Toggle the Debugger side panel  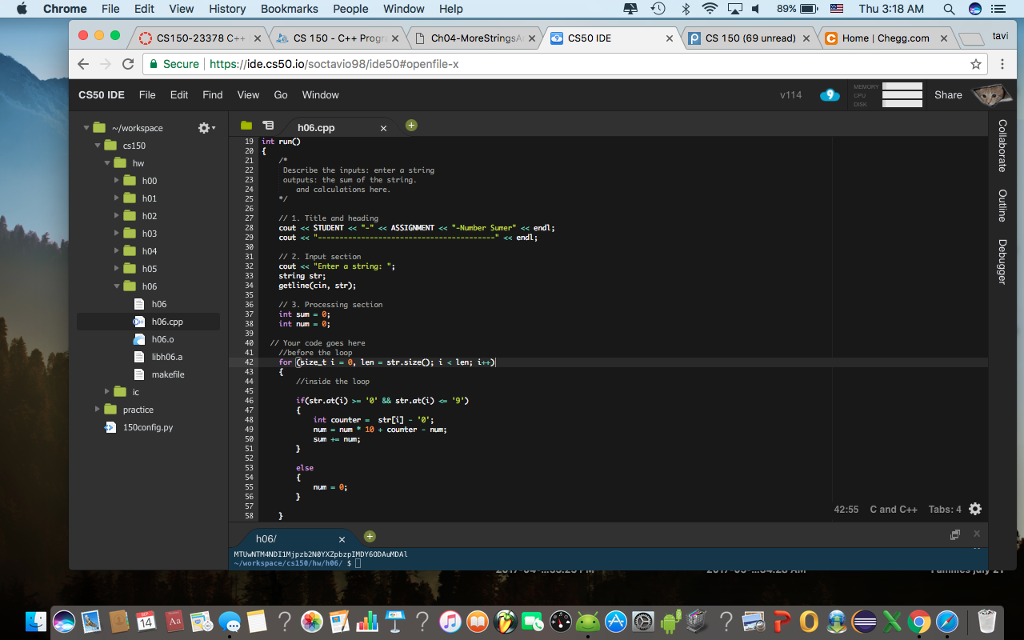1002,262
